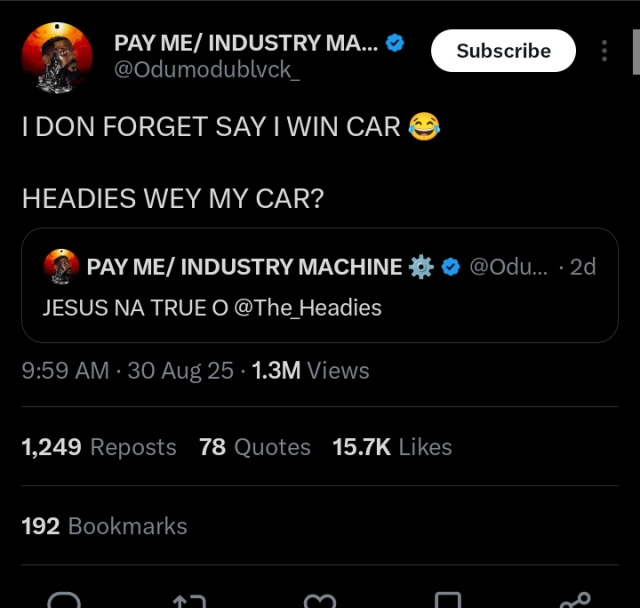This screenshot has height=608, width=640.
Task: Click the gear emoji in the quoted post name
Action: (x=421, y=267)
